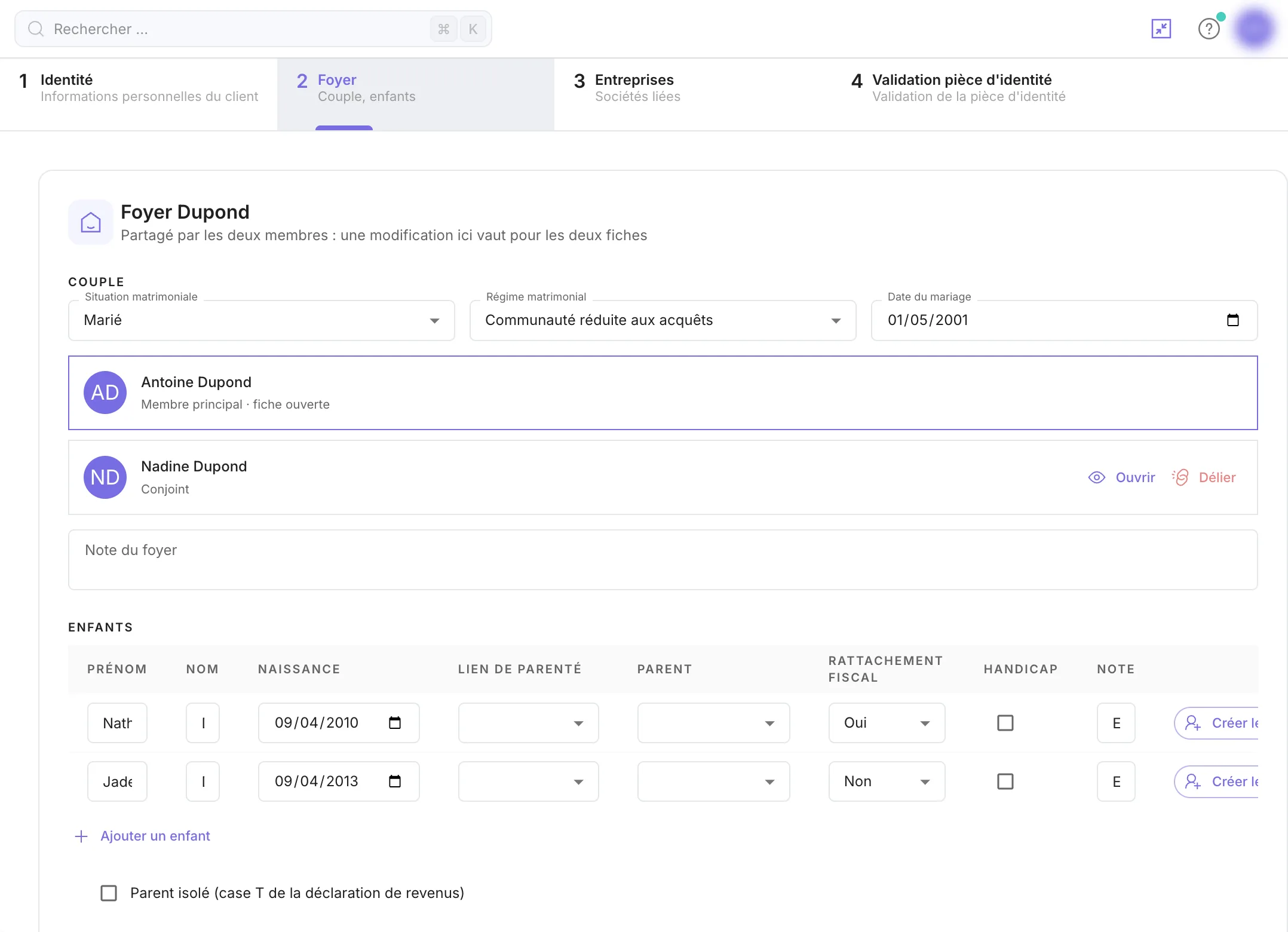This screenshot has height=932, width=1288.
Task: Open calendar picker for birth date 09/04/2013
Action: (x=395, y=781)
